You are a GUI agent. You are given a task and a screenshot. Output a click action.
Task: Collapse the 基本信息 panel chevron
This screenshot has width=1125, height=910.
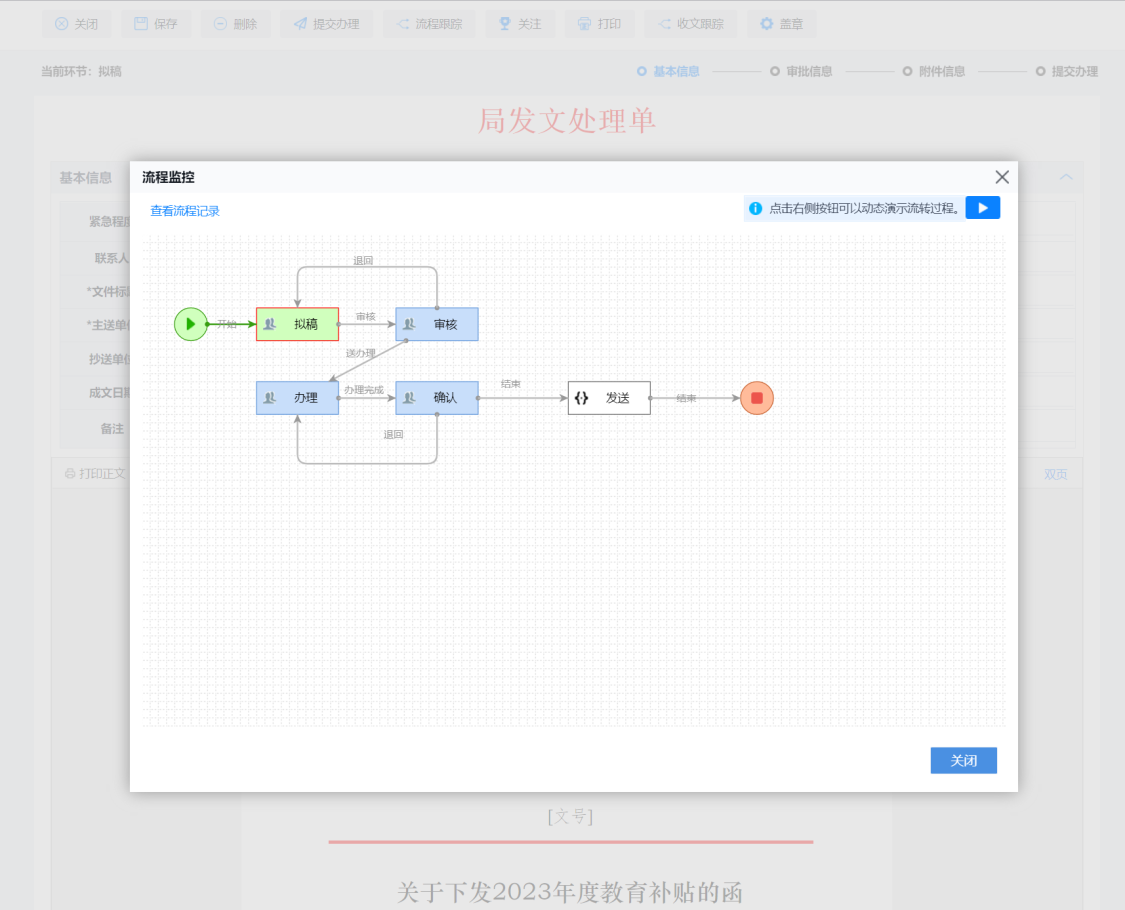pos(1066,178)
